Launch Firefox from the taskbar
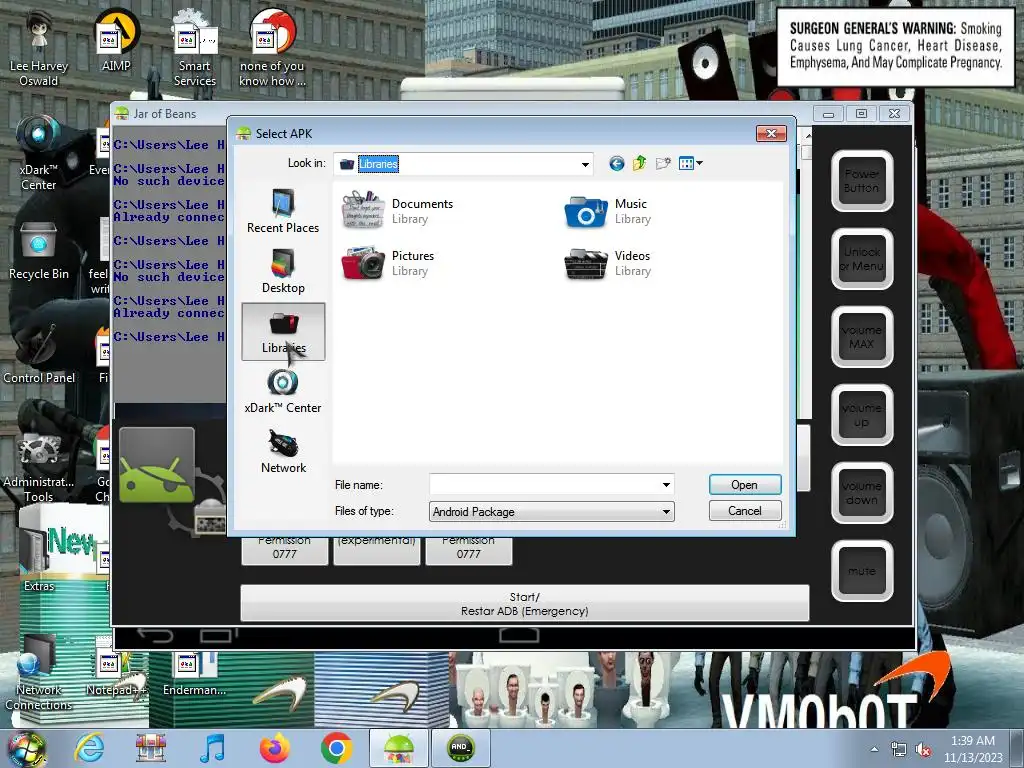 click(274, 748)
